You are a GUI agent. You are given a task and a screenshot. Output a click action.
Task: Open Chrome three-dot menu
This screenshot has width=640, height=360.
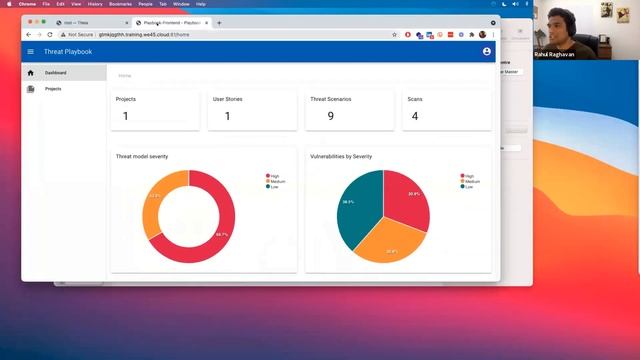pos(493,35)
